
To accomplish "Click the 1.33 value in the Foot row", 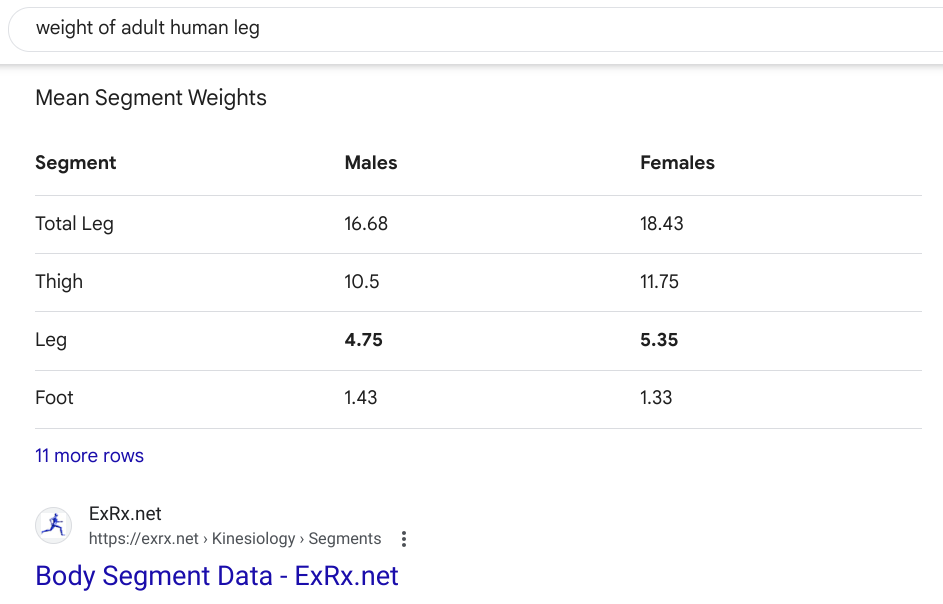I will 655,397.
